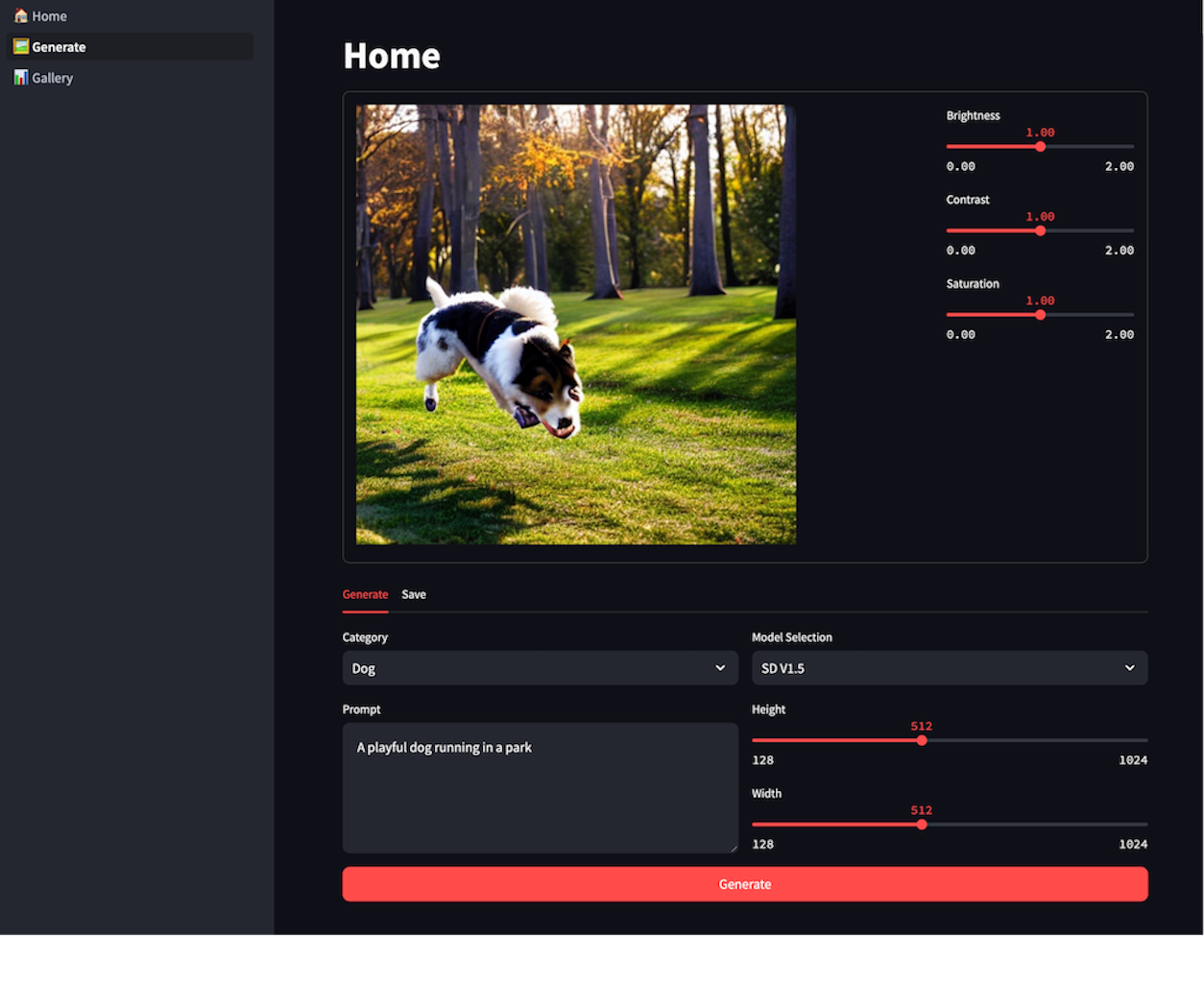1204x983 pixels.
Task: Click the Contrast slider handle
Action: (1040, 230)
